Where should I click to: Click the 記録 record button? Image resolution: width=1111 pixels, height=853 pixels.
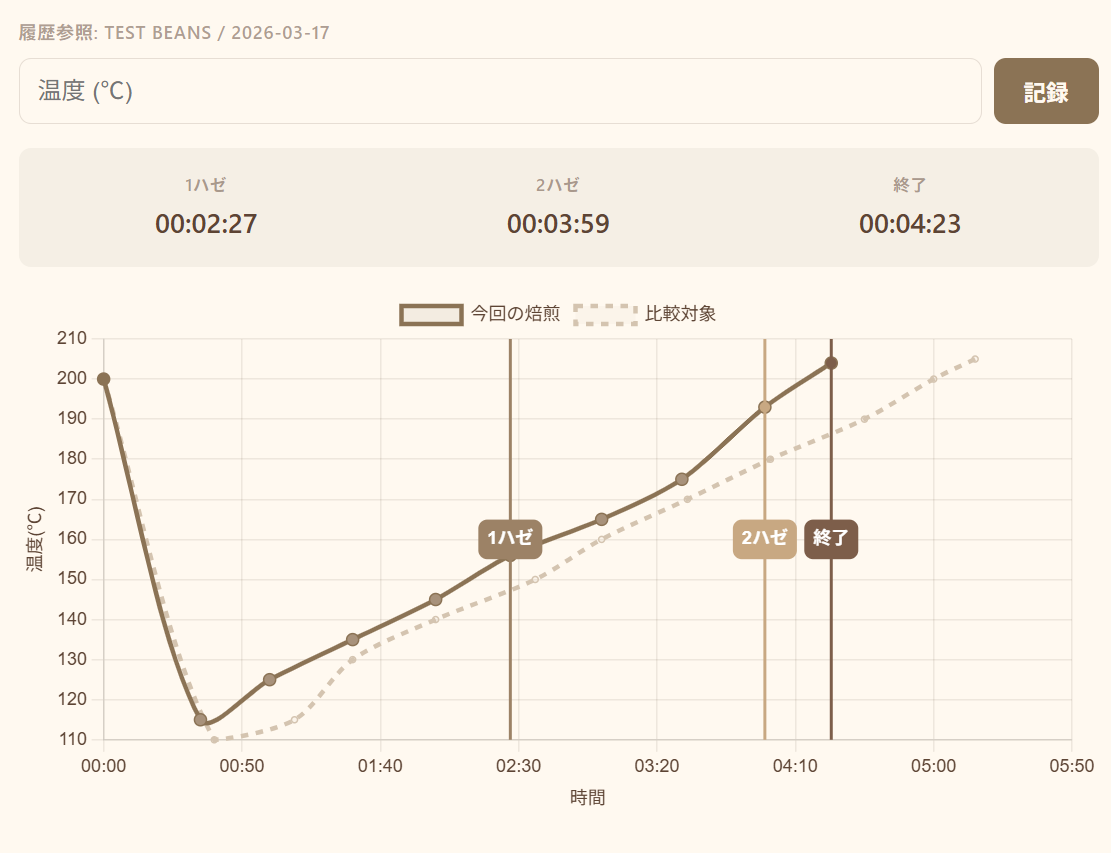tap(1046, 91)
